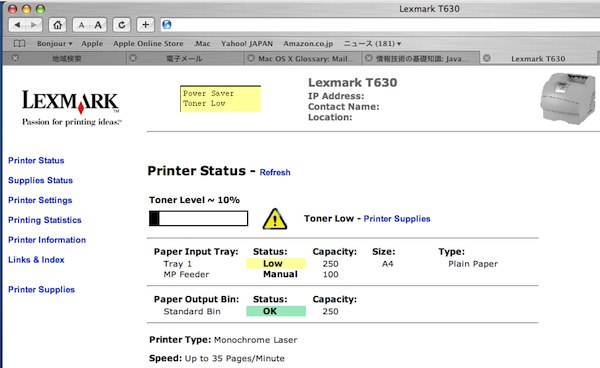Increase text size with large A button

coord(98,25)
